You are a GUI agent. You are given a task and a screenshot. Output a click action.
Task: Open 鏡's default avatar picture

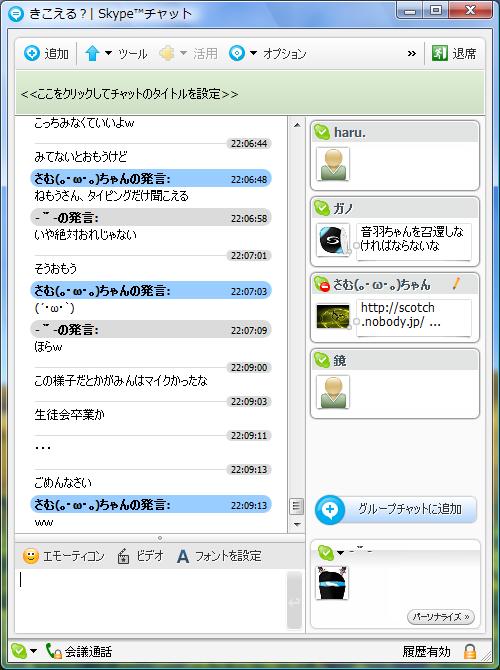pyautogui.click(x=333, y=392)
